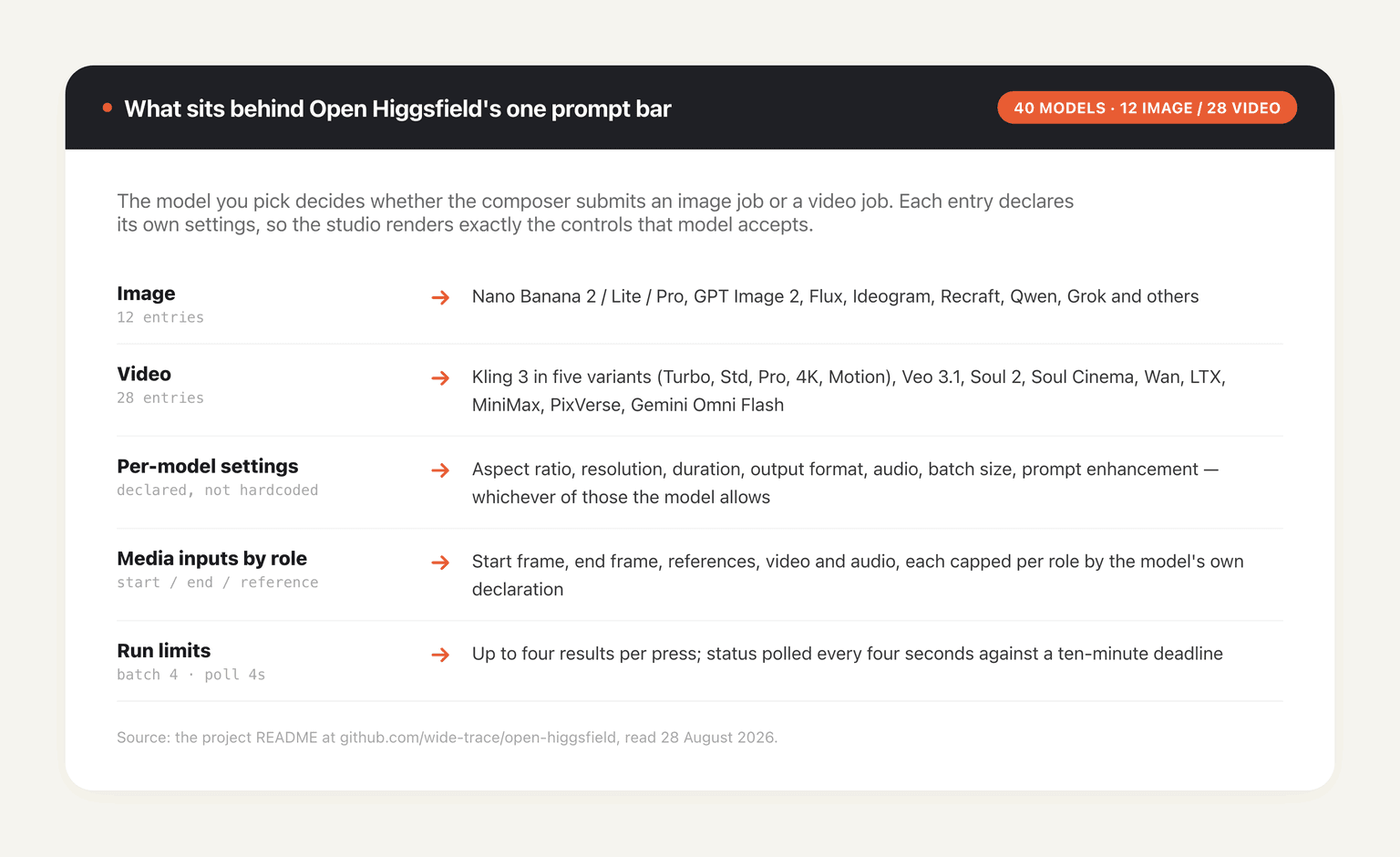Click the 'start / end / reference' caption

(218, 582)
